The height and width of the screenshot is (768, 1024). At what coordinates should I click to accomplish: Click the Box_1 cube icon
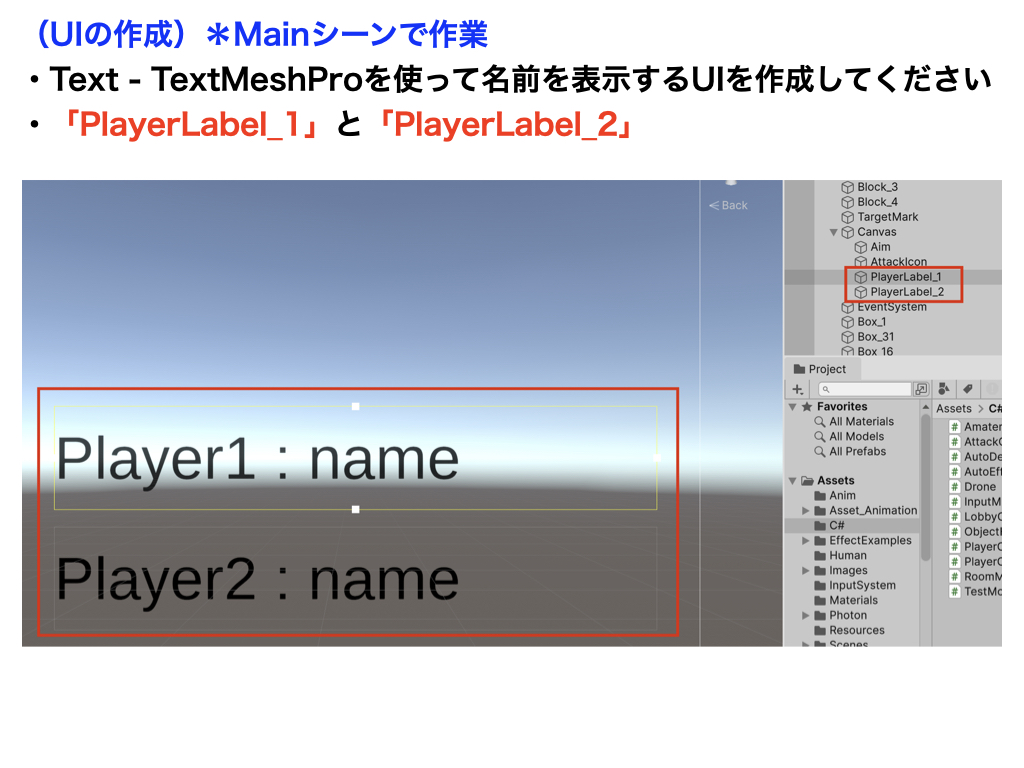pos(848,322)
